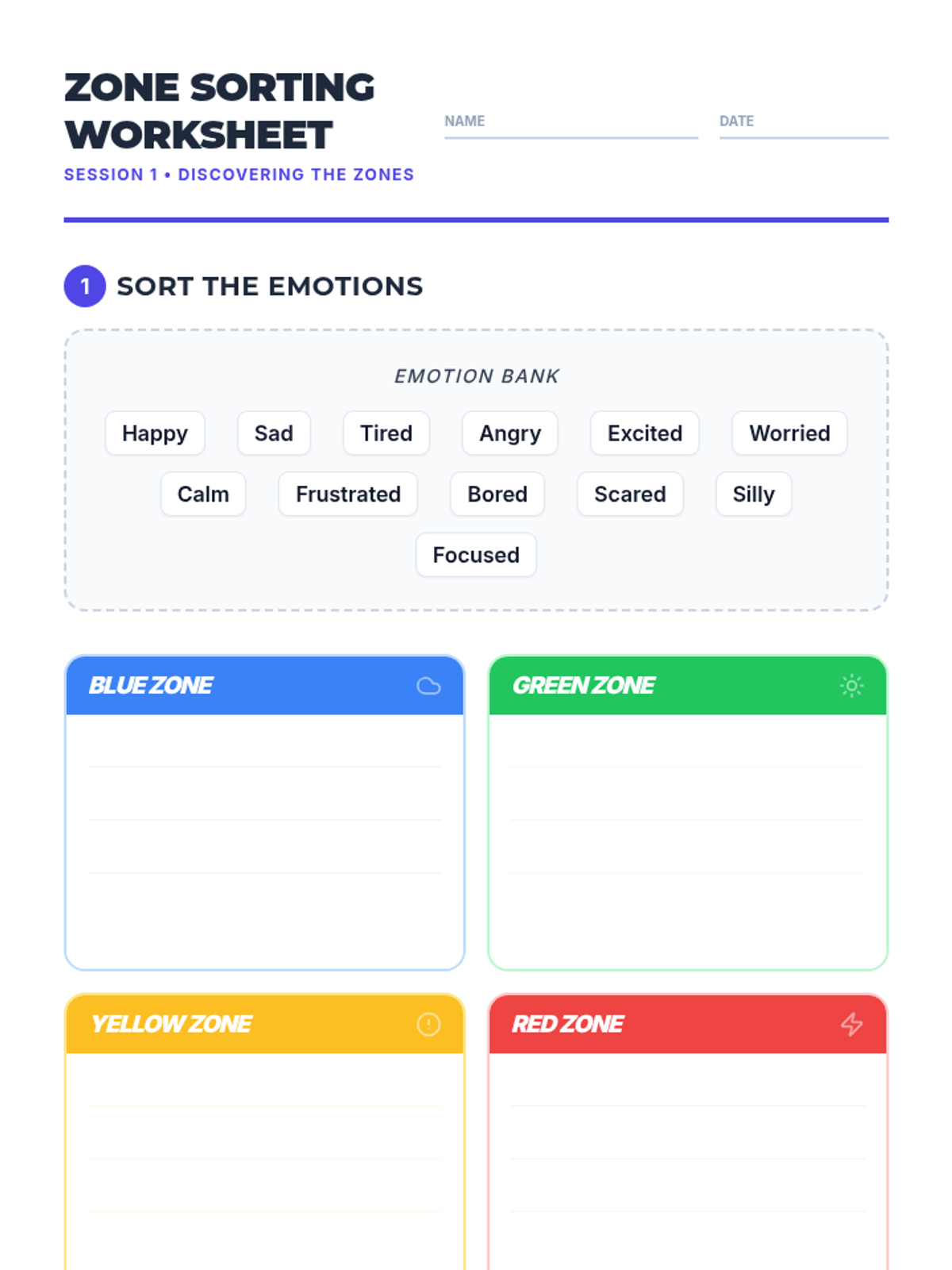
Task: Click the cloud icon in Blue Zone header
Action: (428, 686)
